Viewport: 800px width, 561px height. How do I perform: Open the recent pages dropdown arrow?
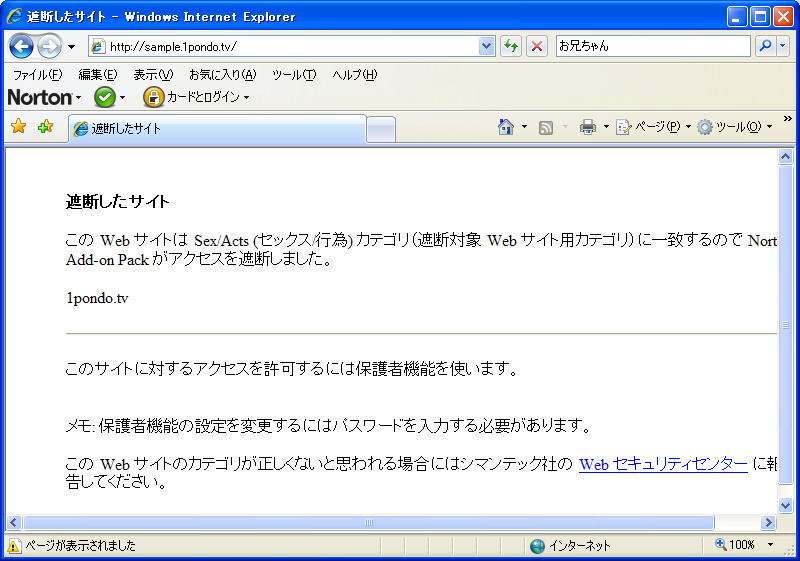point(71,47)
